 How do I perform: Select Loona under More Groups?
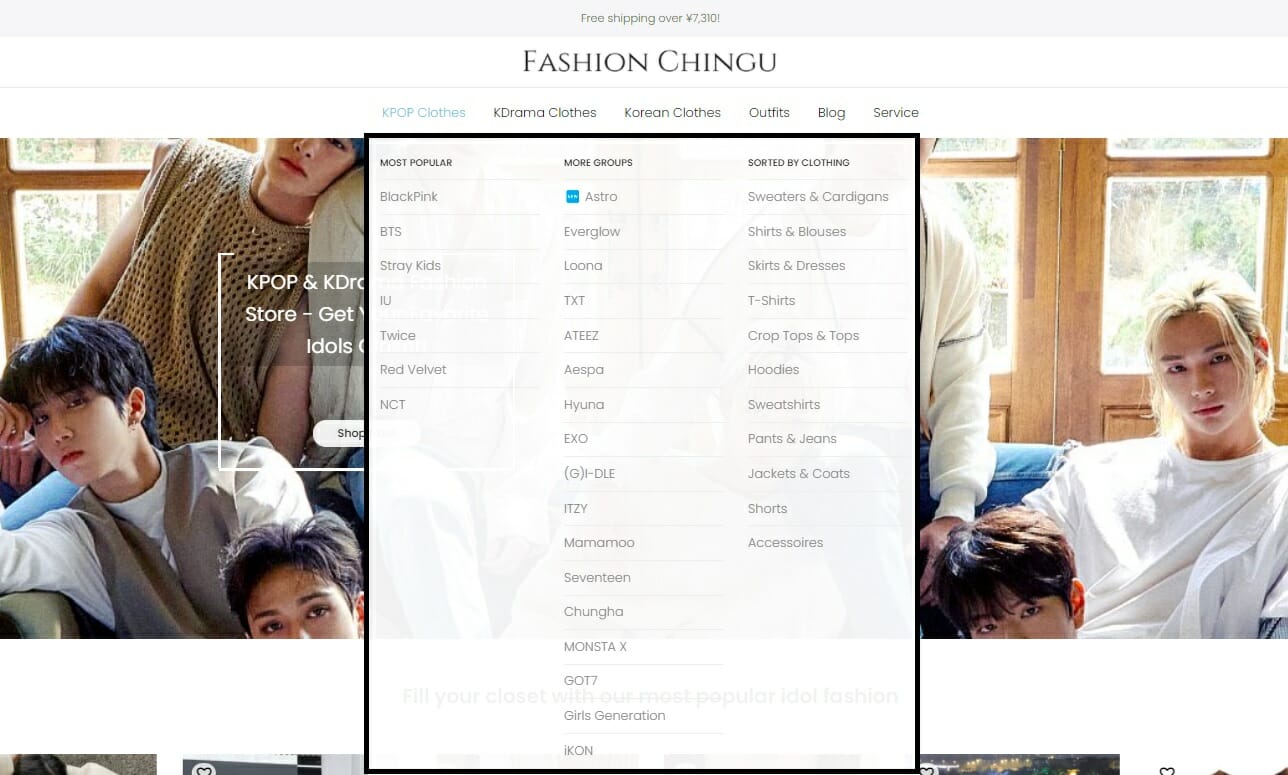(583, 266)
